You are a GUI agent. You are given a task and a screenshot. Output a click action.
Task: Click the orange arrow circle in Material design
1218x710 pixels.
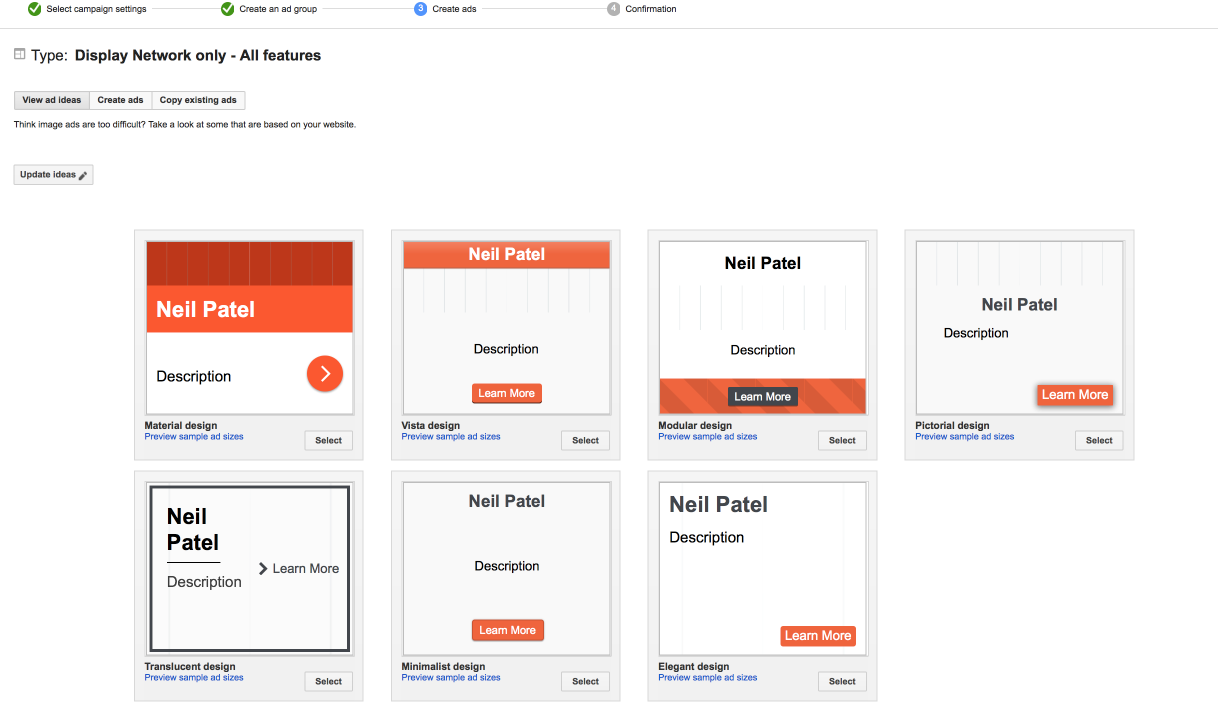pyautogui.click(x=324, y=374)
